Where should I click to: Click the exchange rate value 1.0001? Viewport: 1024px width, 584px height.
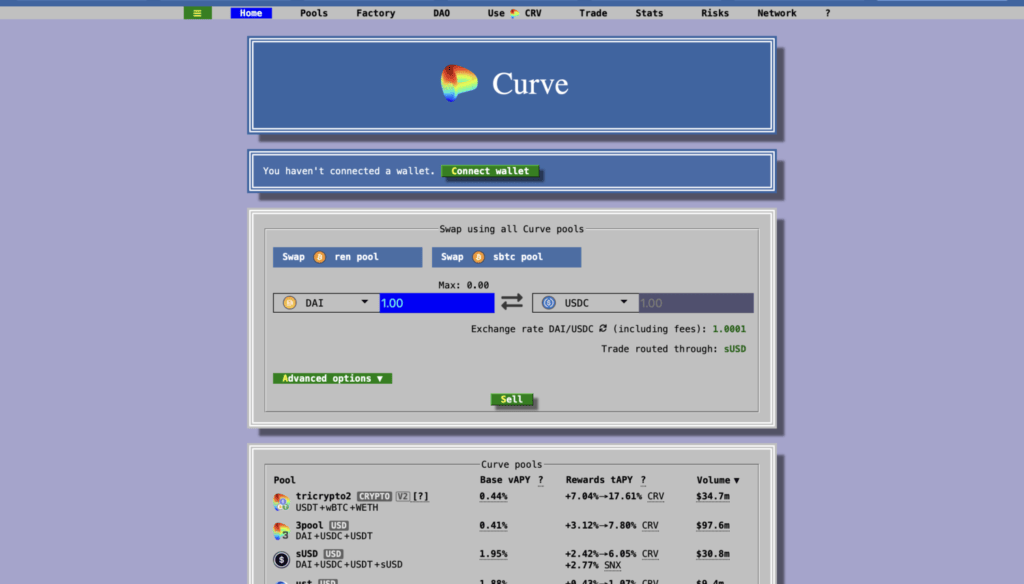[729, 329]
